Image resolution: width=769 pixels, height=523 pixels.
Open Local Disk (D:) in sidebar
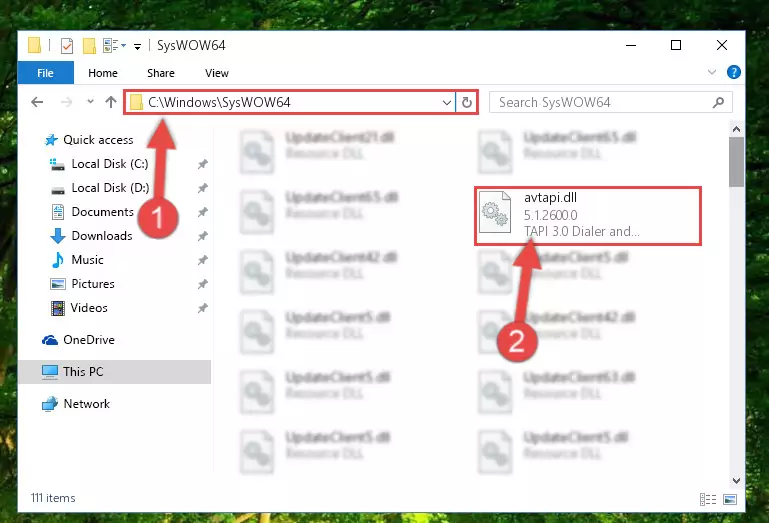pos(110,188)
